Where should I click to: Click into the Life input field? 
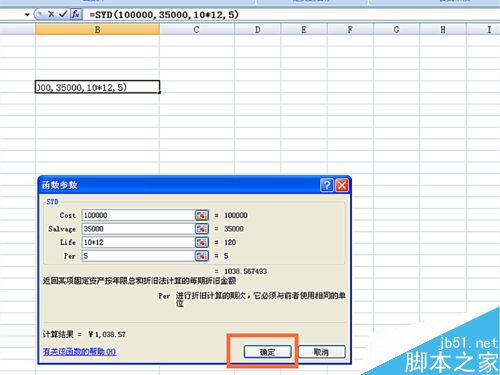click(x=138, y=242)
